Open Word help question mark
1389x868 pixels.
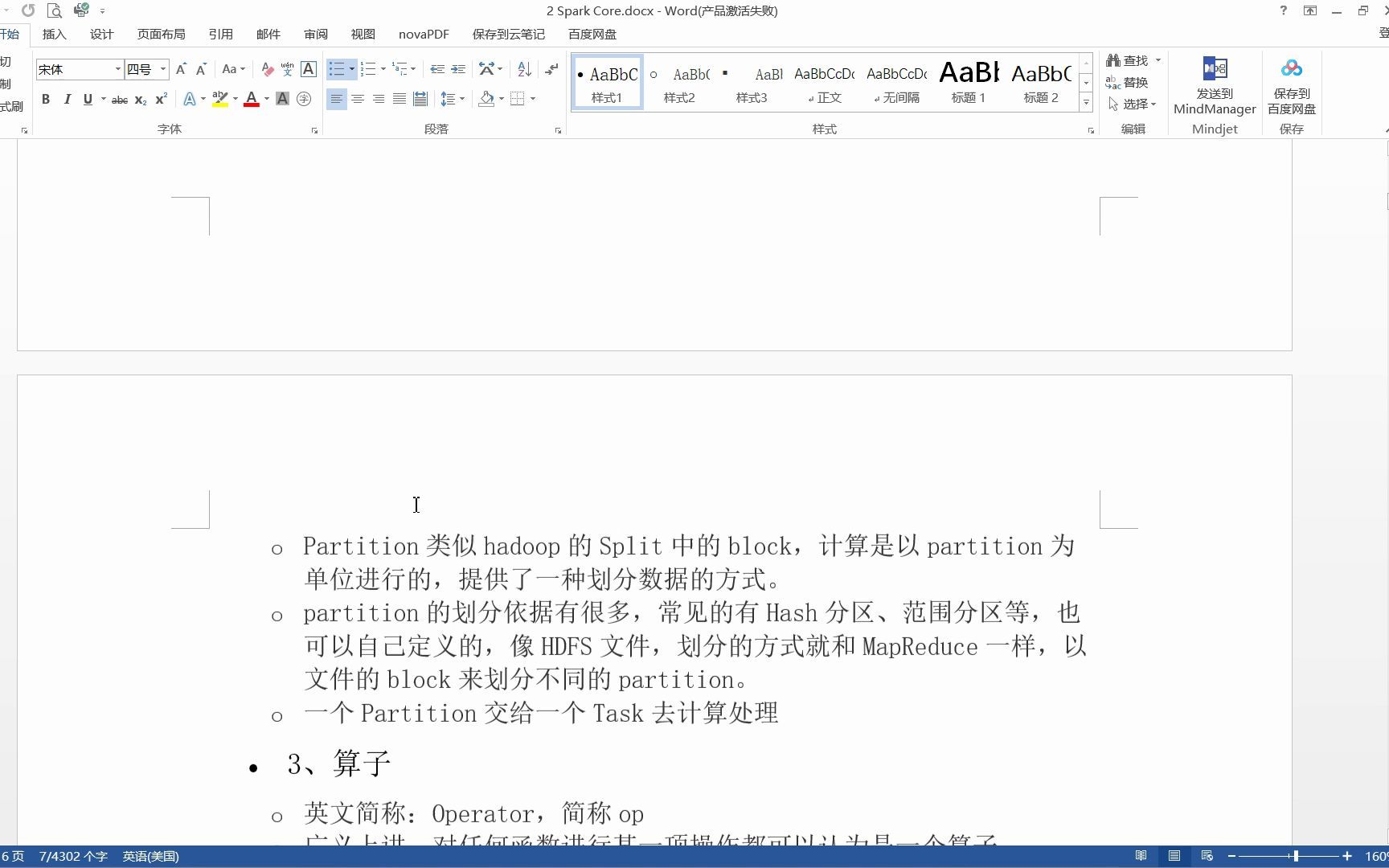[1284, 10]
